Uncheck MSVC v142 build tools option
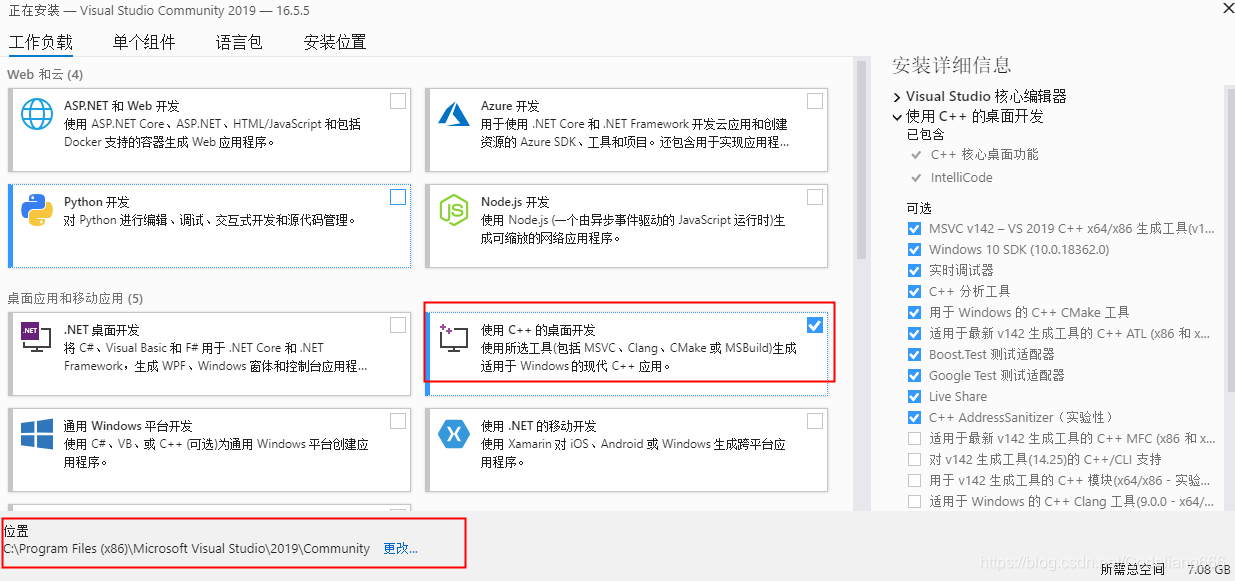Screen dimensions: 1235x581 914,228
